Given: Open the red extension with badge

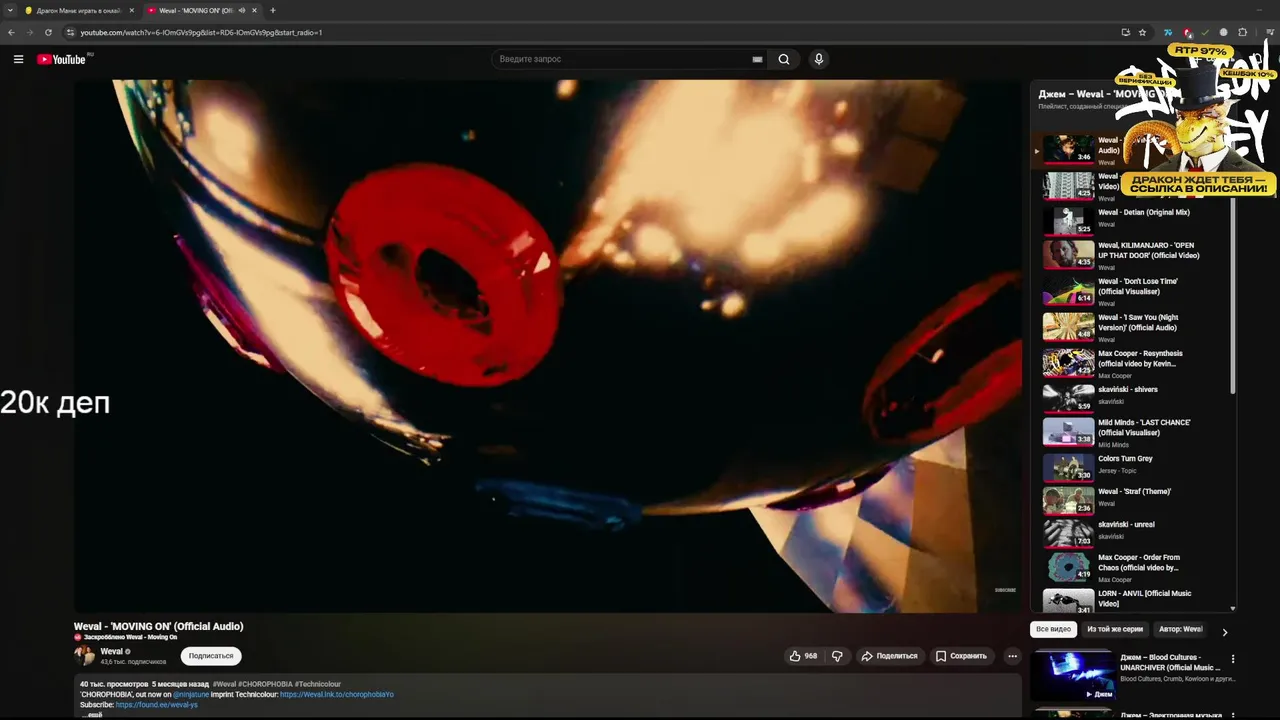Looking at the screenshot, I should 1187,32.
